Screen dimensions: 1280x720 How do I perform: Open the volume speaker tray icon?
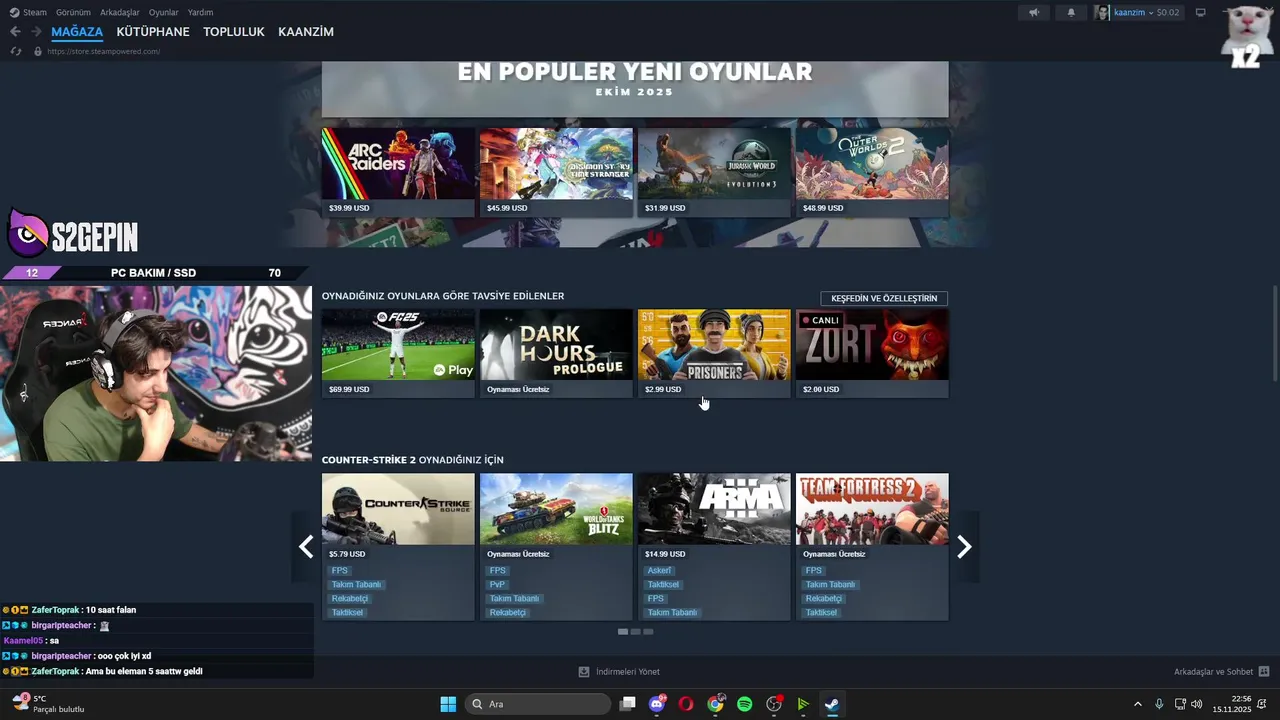(1197, 704)
